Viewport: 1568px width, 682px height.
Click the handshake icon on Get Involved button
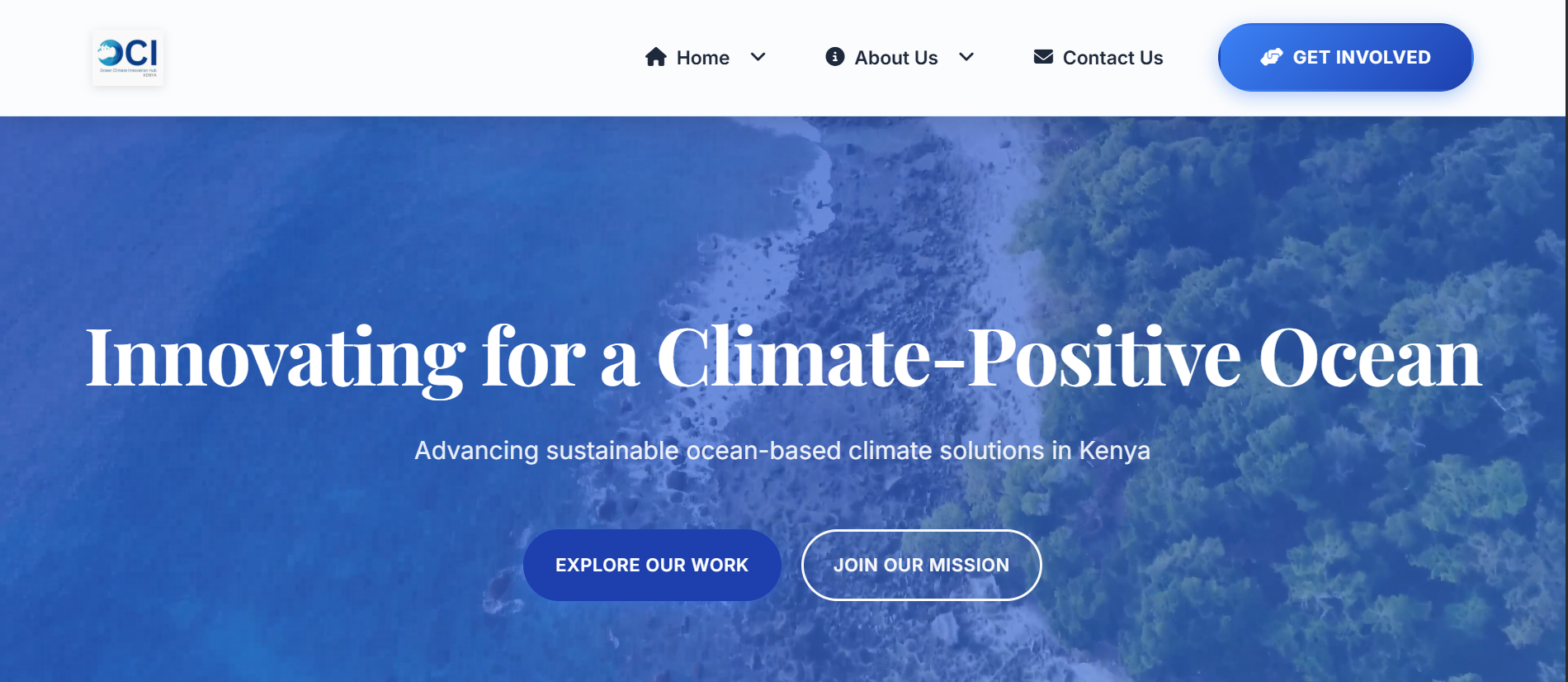[1271, 56]
